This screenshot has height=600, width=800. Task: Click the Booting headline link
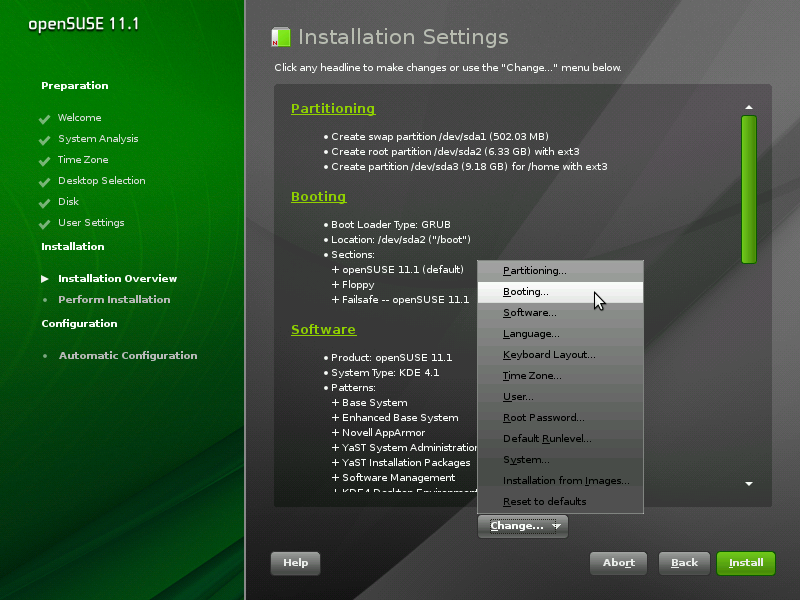click(318, 197)
